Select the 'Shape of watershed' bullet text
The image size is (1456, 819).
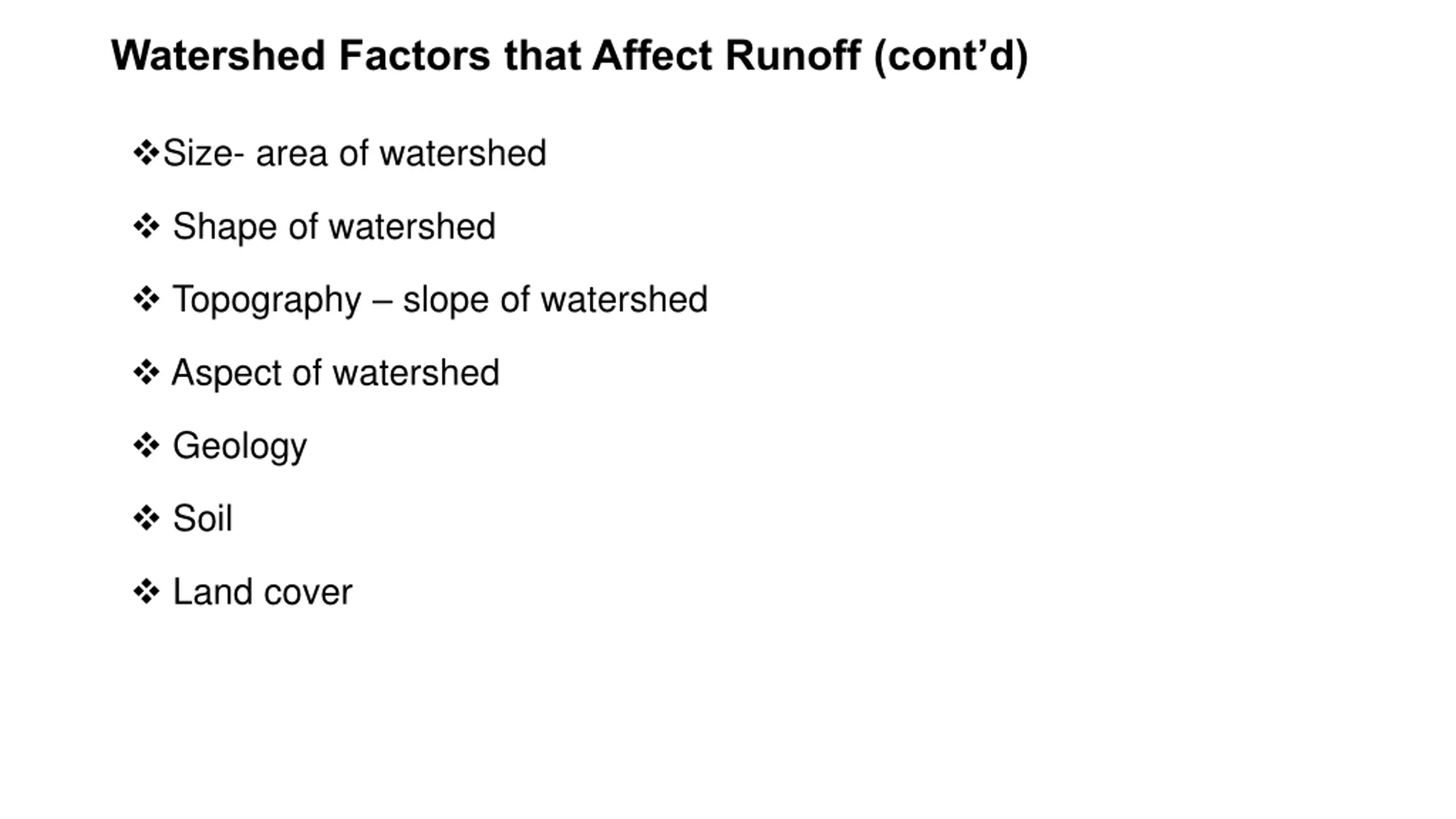click(x=334, y=226)
